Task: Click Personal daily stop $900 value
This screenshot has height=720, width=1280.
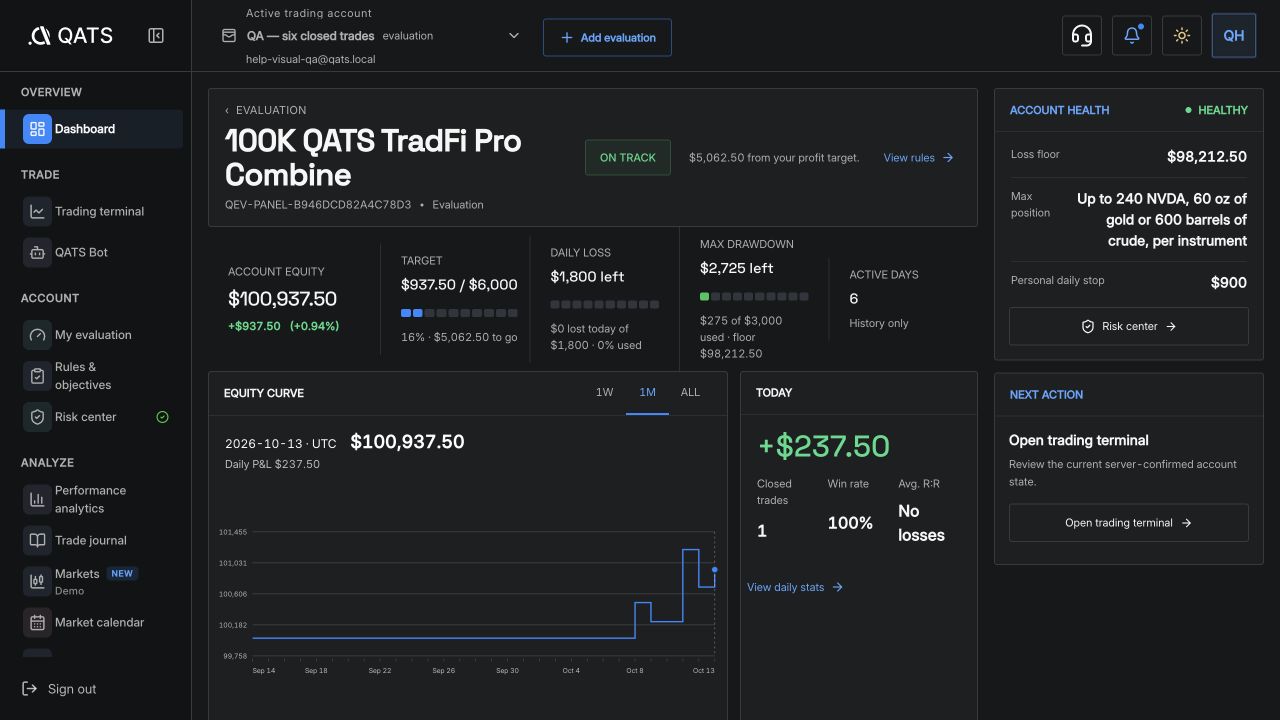Action: pos(1229,283)
